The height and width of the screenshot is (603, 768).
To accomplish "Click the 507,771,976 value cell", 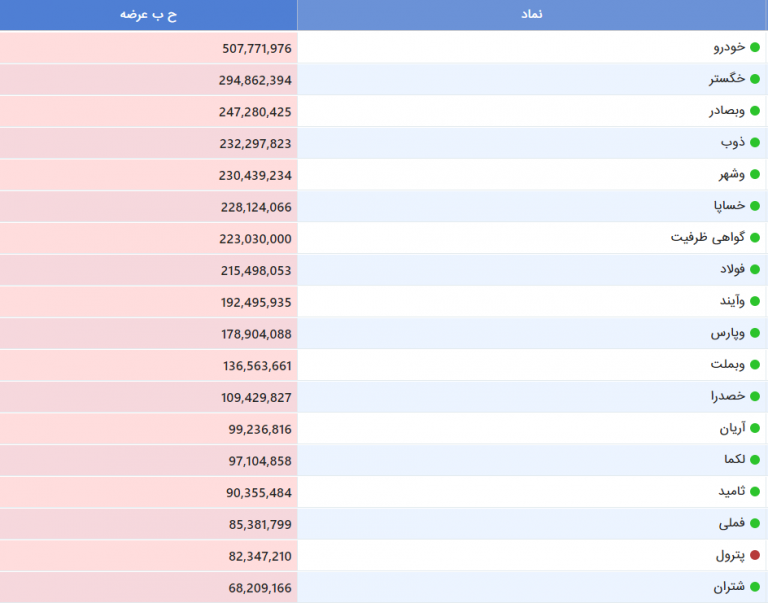I will point(148,48).
